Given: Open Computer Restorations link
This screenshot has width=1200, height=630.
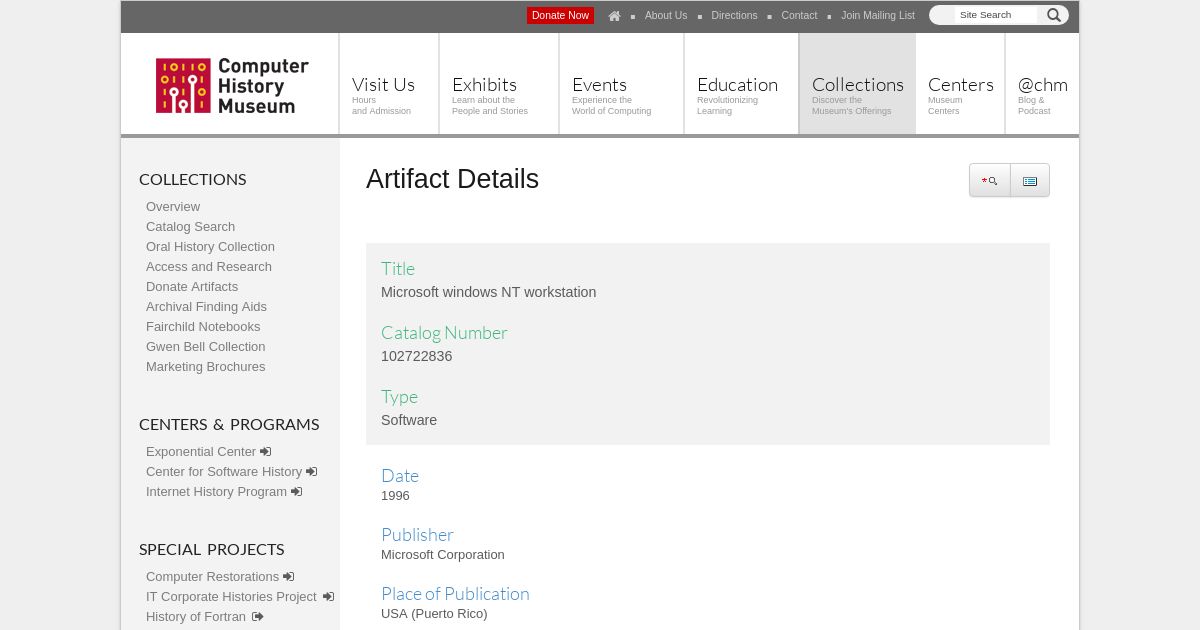Looking at the screenshot, I should pos(212,577).
